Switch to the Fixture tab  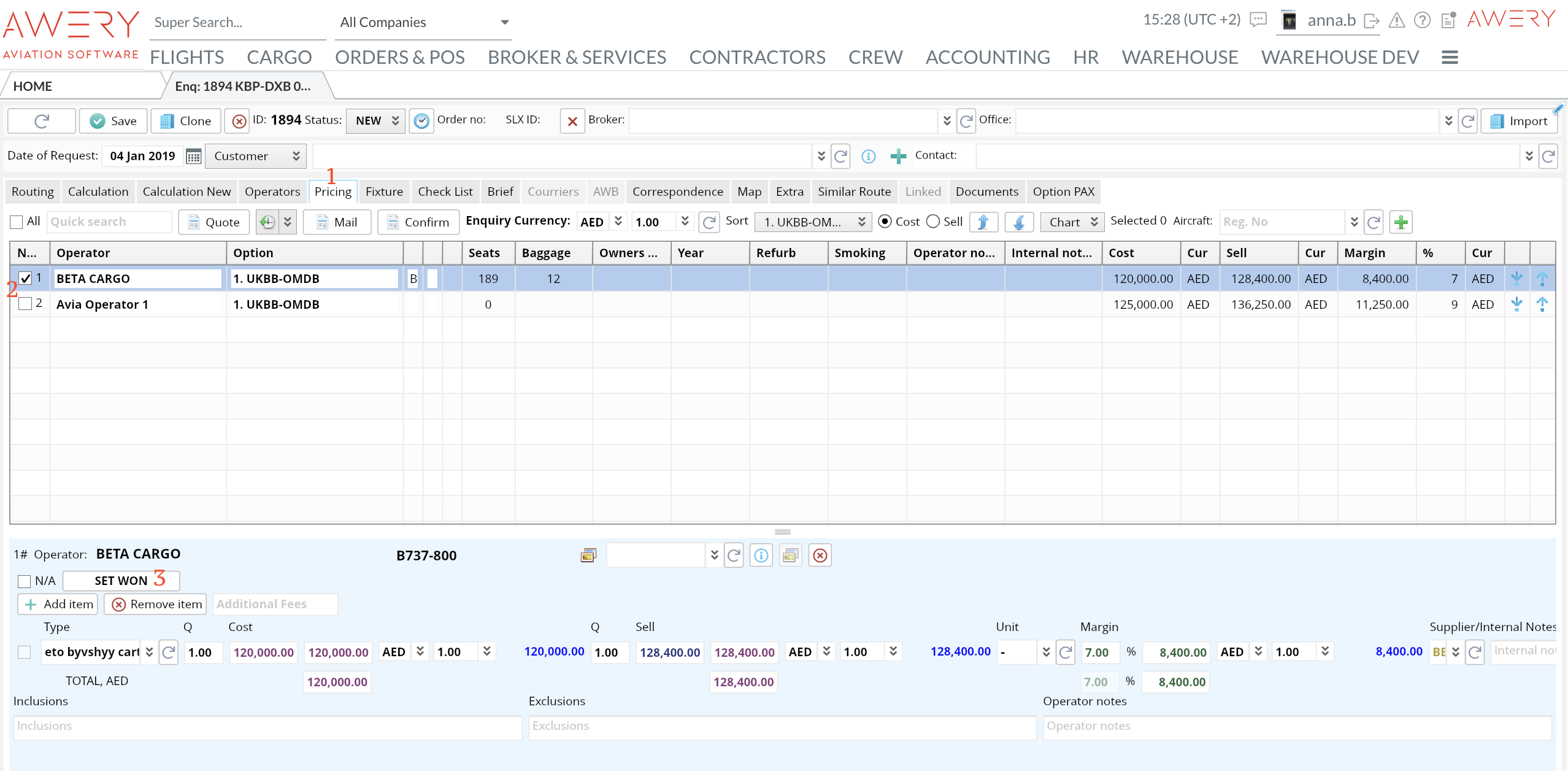[x=384, y=192]
